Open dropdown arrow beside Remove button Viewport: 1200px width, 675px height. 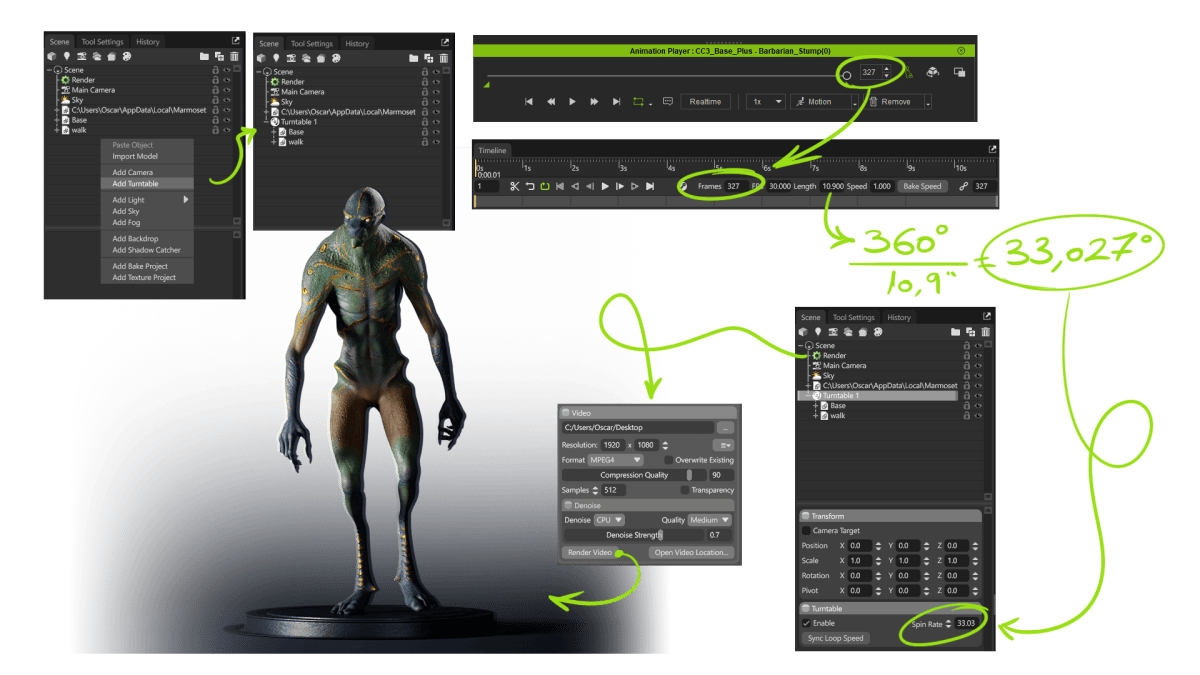tap(928, 102)
